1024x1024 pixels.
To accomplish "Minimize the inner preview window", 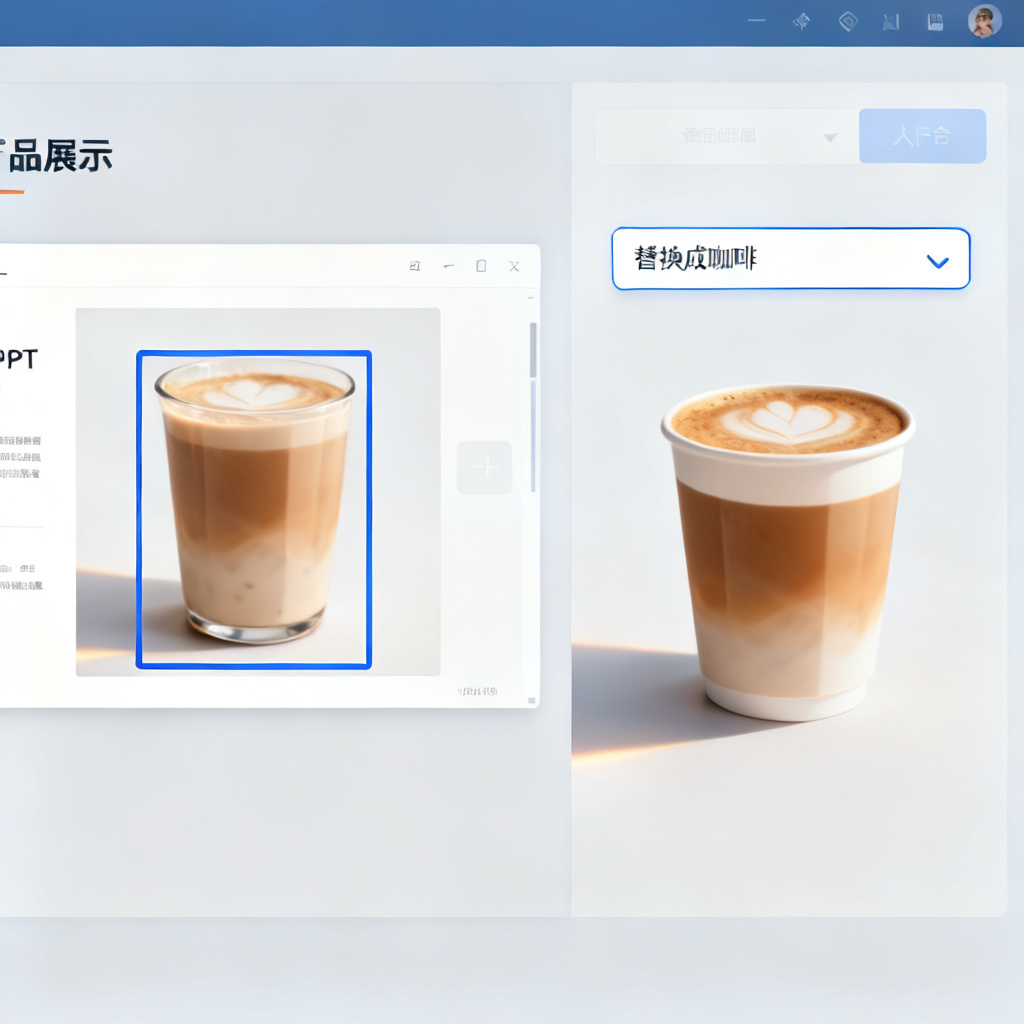I will point(449,266).
